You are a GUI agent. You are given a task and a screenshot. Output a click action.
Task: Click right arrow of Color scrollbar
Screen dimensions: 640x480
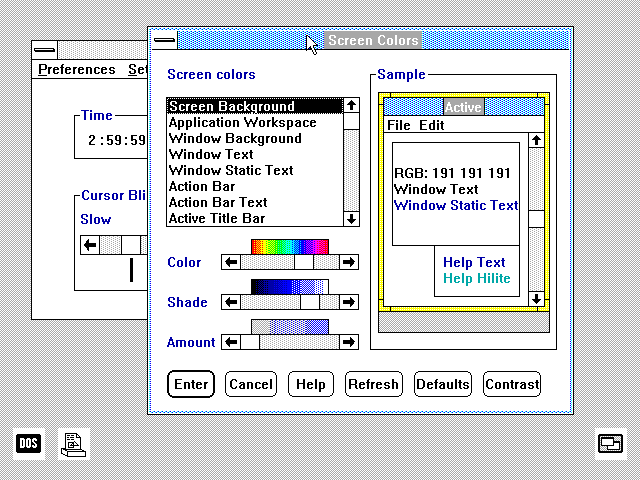pos(349,262)
